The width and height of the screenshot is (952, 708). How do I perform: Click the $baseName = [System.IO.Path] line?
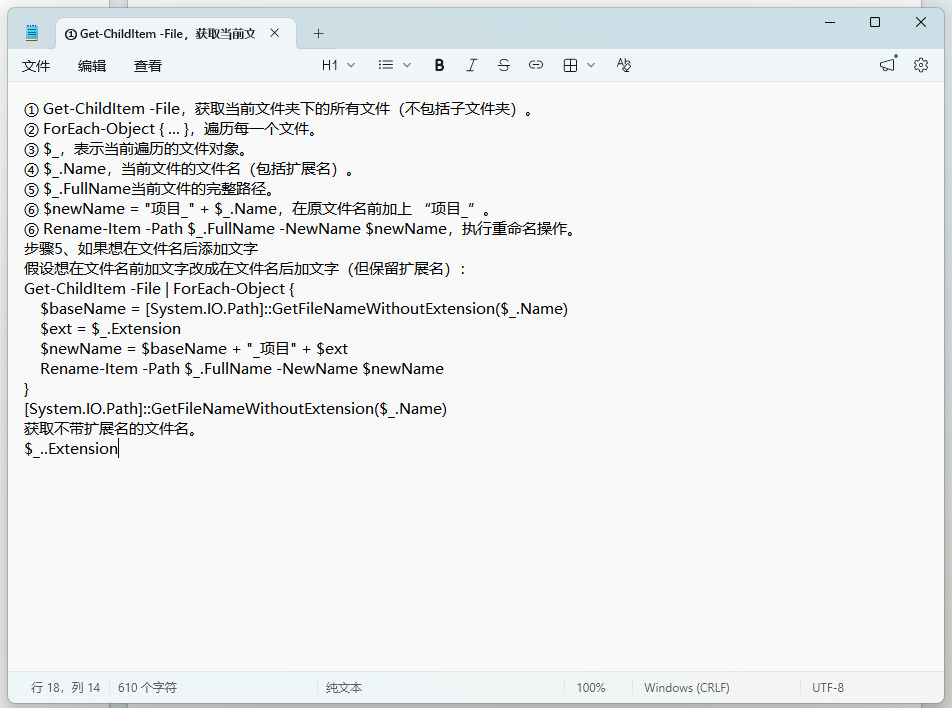304,309
